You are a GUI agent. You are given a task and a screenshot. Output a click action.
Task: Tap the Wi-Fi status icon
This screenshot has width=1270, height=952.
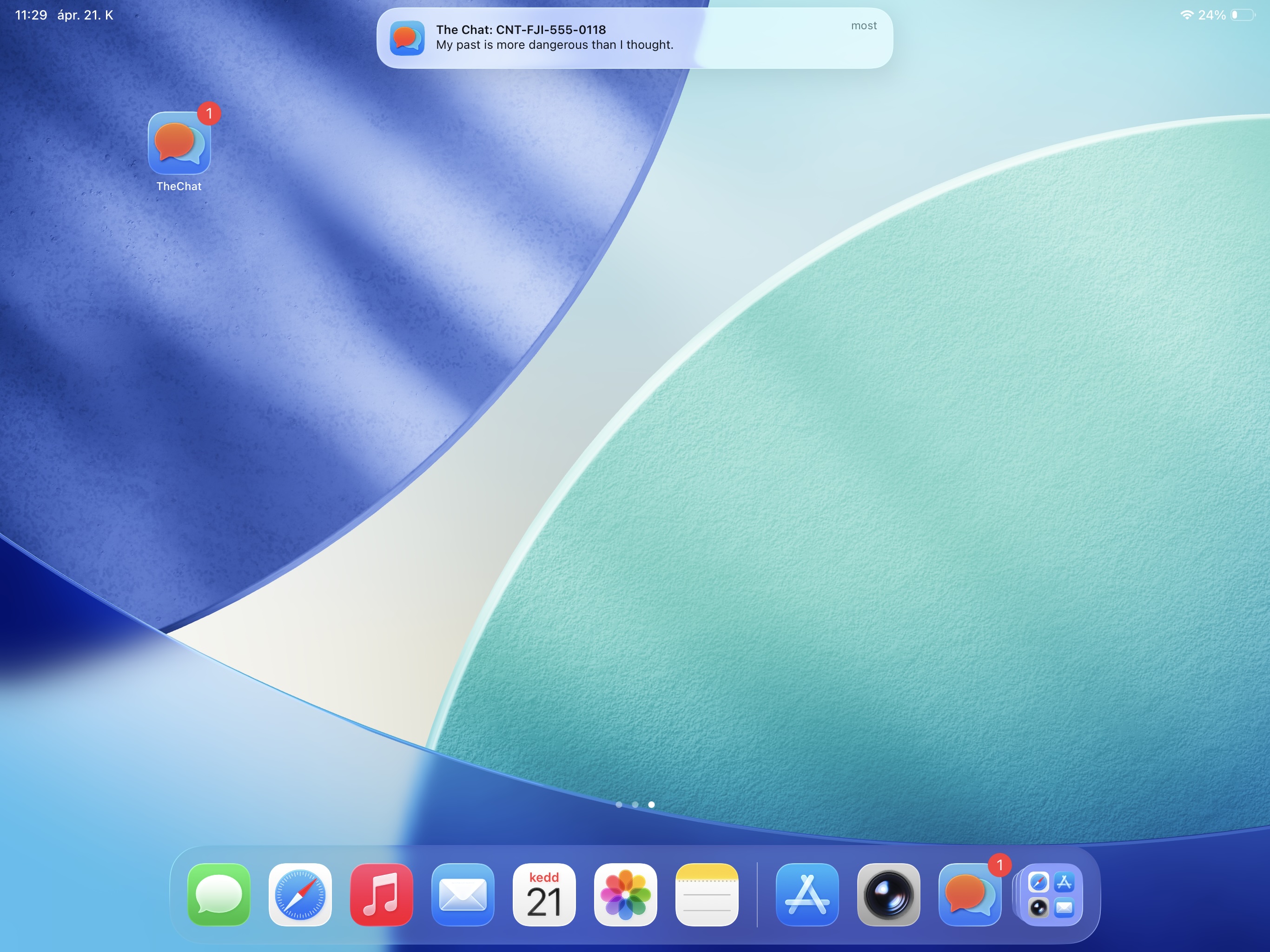coord(1186,15)
